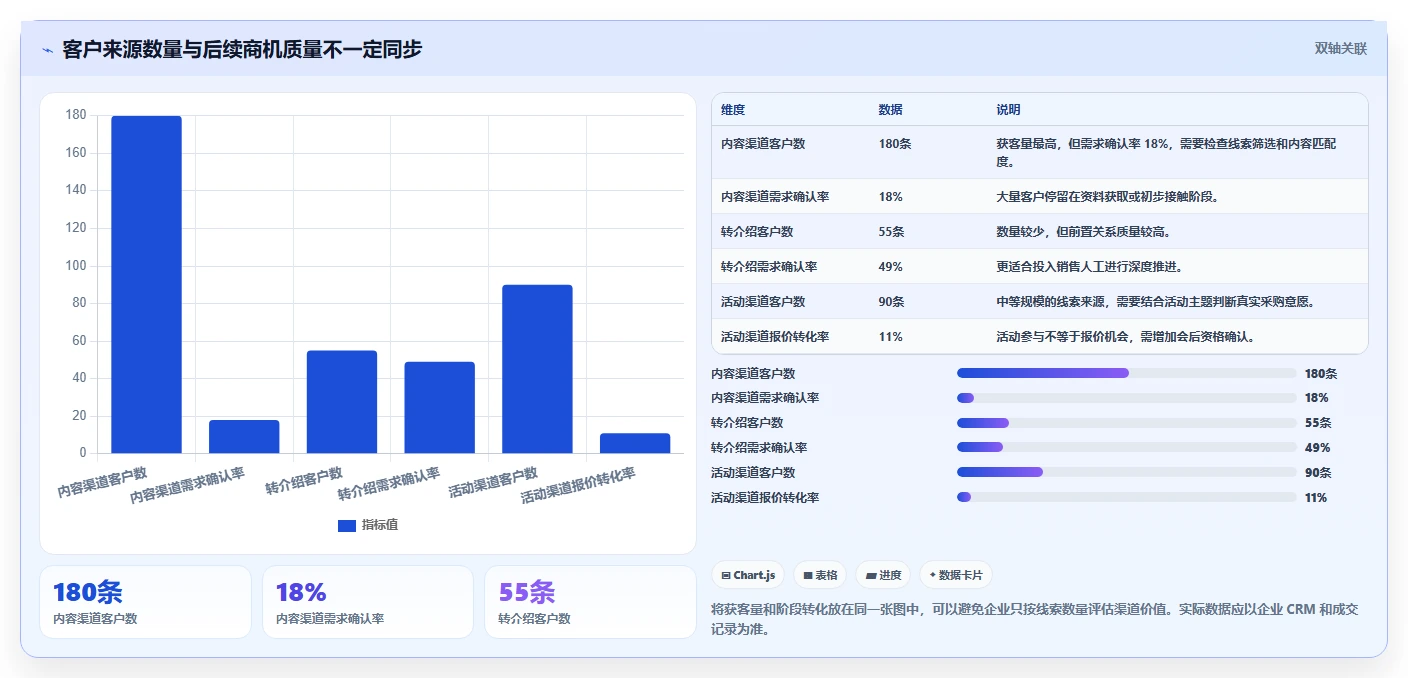
Task: Click the 活动渠道报价转化率 bar in chart
Action: click(x=635, y=443)
